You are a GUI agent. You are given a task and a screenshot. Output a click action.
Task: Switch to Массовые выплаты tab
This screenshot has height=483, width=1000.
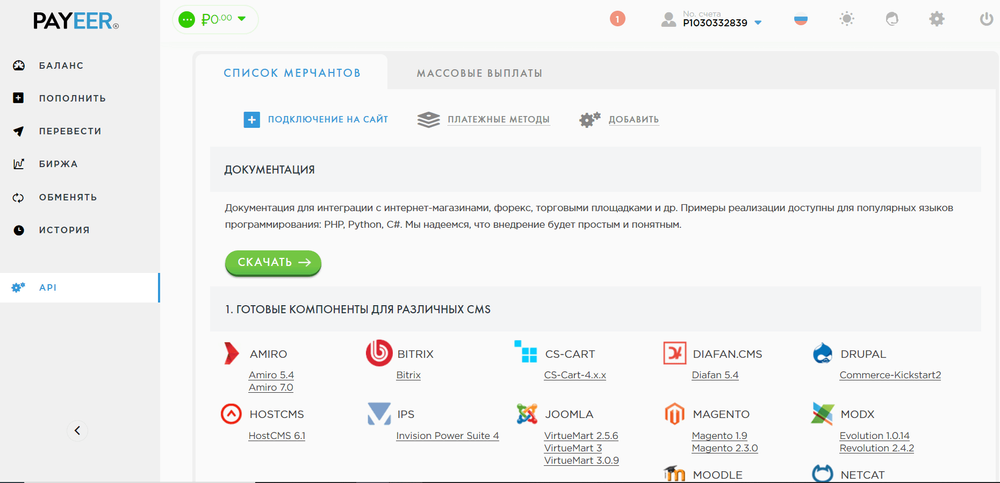pyautogui.click(x=480, y=73)
